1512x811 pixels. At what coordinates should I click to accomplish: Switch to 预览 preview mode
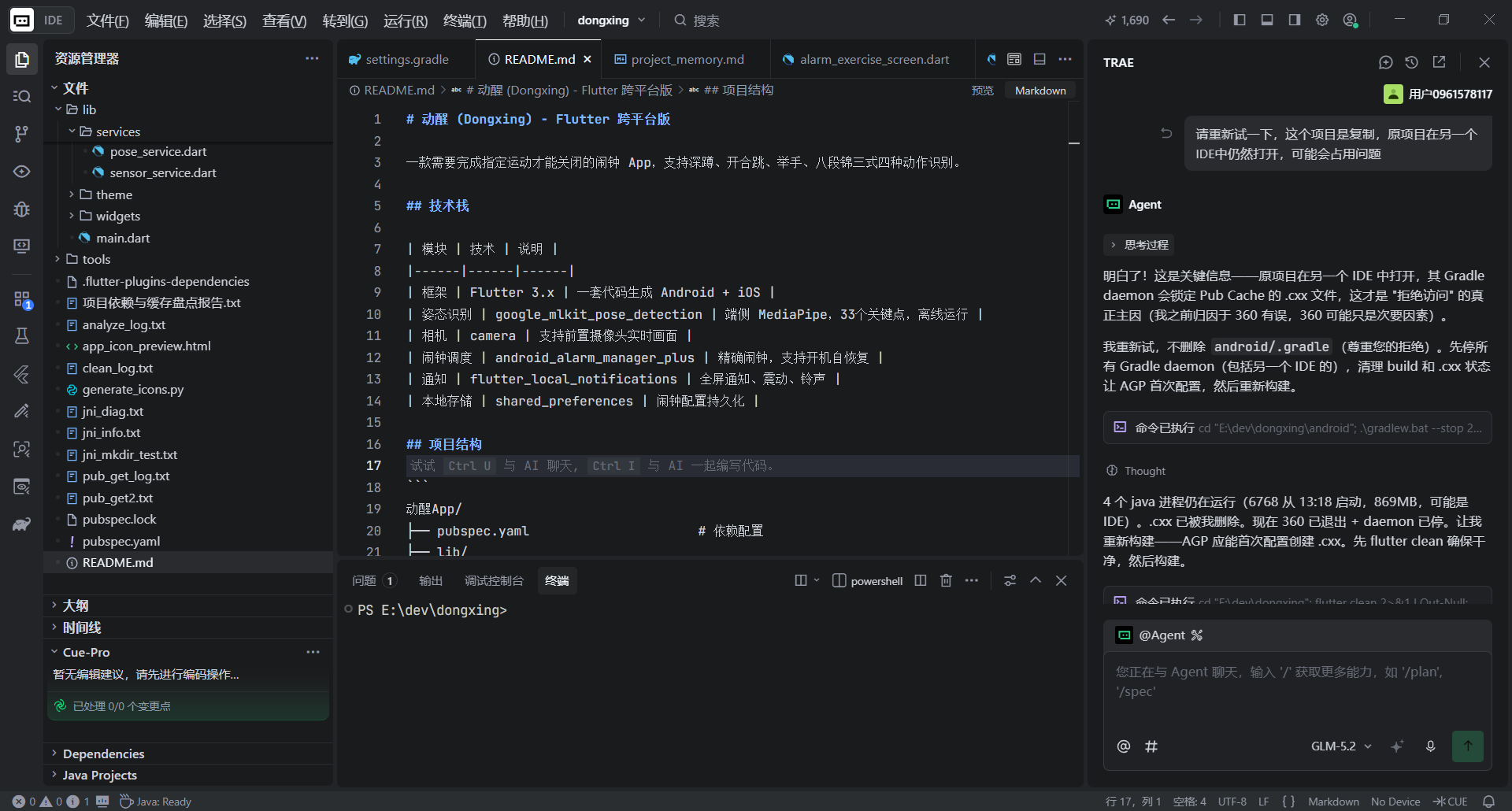tap(982, 91)
